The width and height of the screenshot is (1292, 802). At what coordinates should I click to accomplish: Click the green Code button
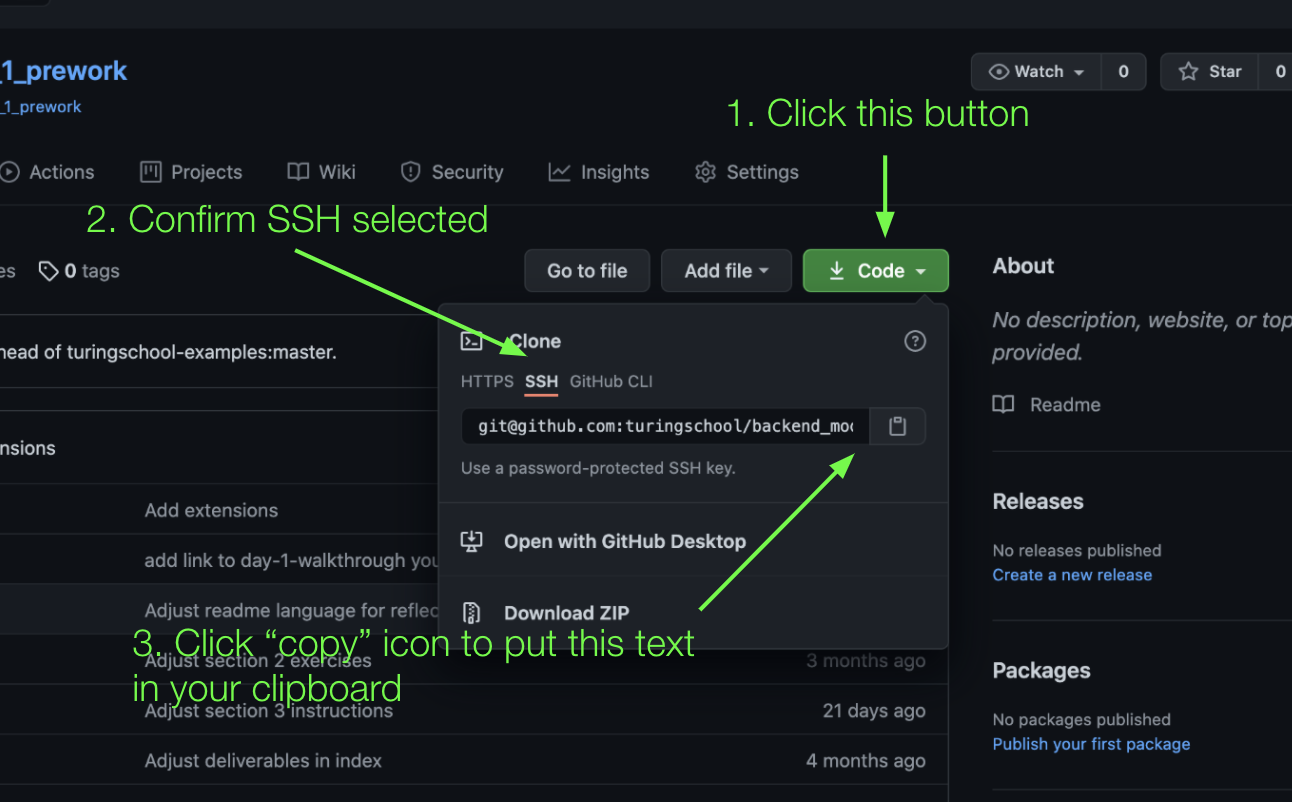875,270
